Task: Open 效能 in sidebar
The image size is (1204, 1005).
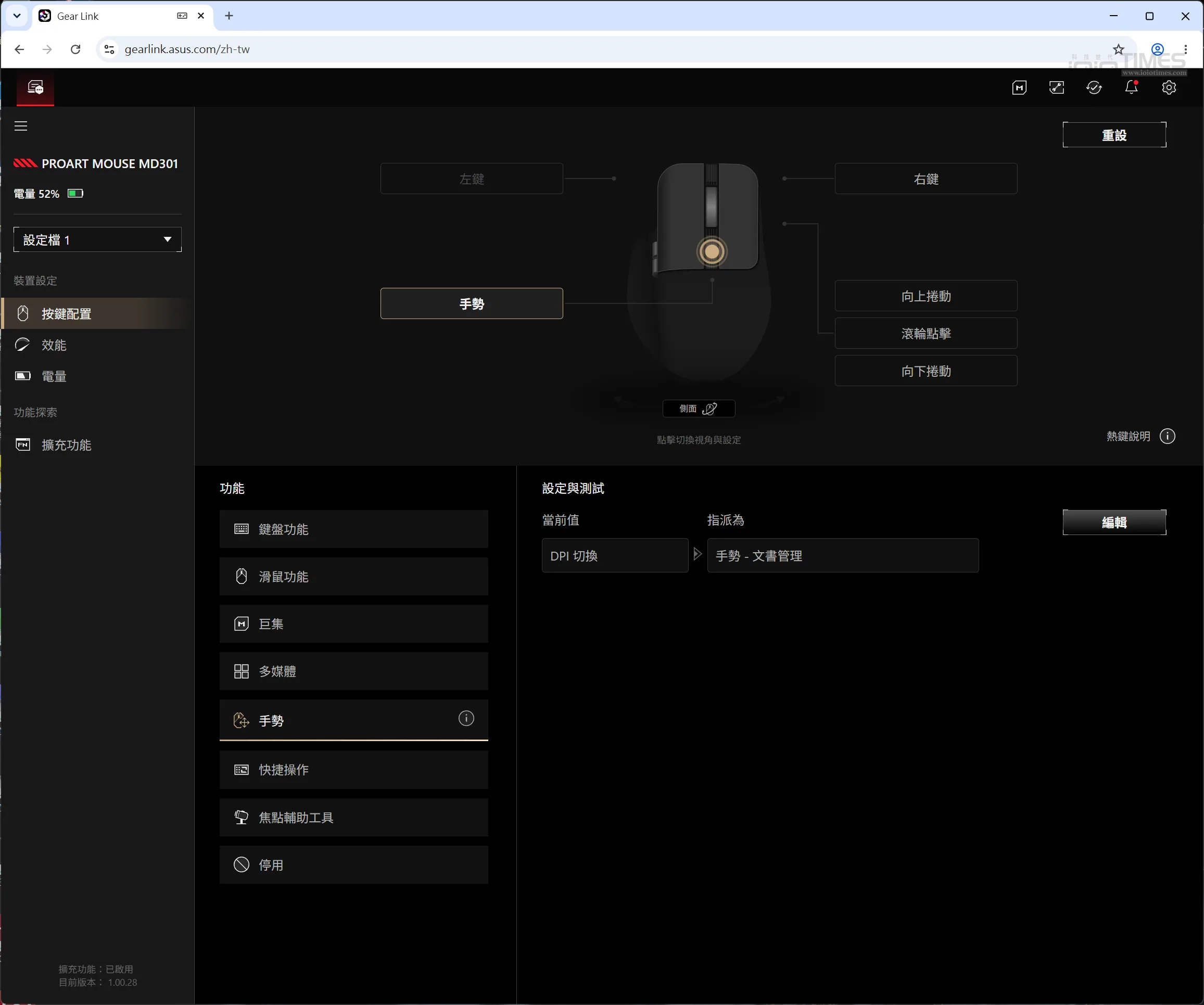Action: click(97, 345)
